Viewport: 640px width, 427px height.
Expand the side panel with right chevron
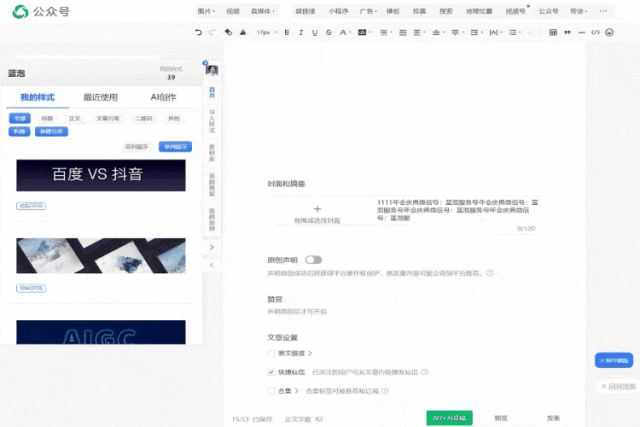(211, 247)
